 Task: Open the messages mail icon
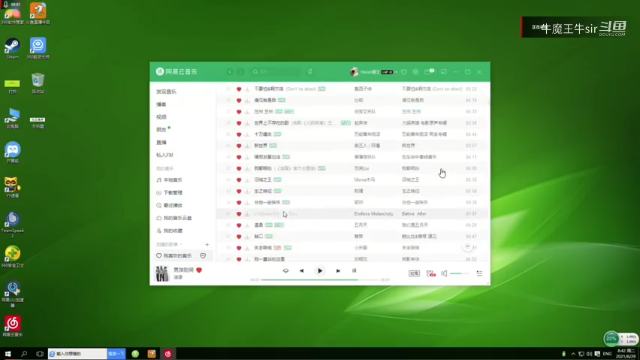(428, 72)
